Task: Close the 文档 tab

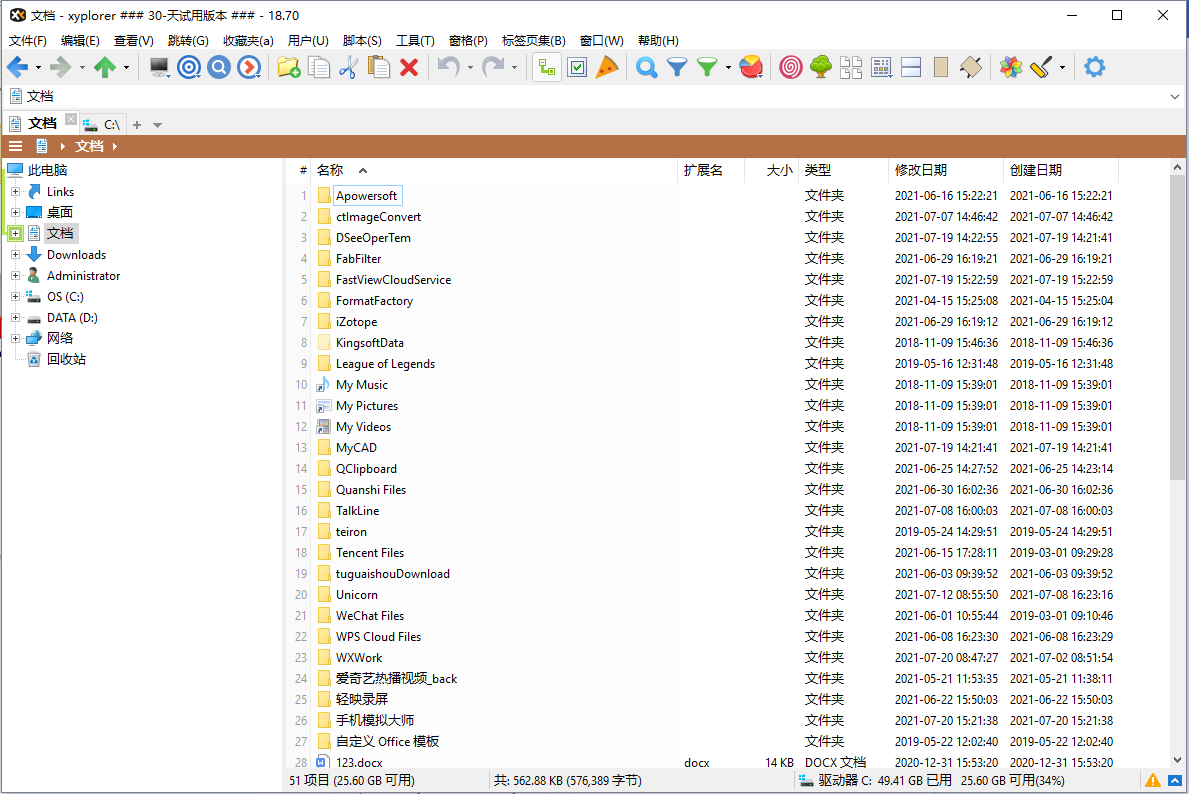Action: (71, 119)
